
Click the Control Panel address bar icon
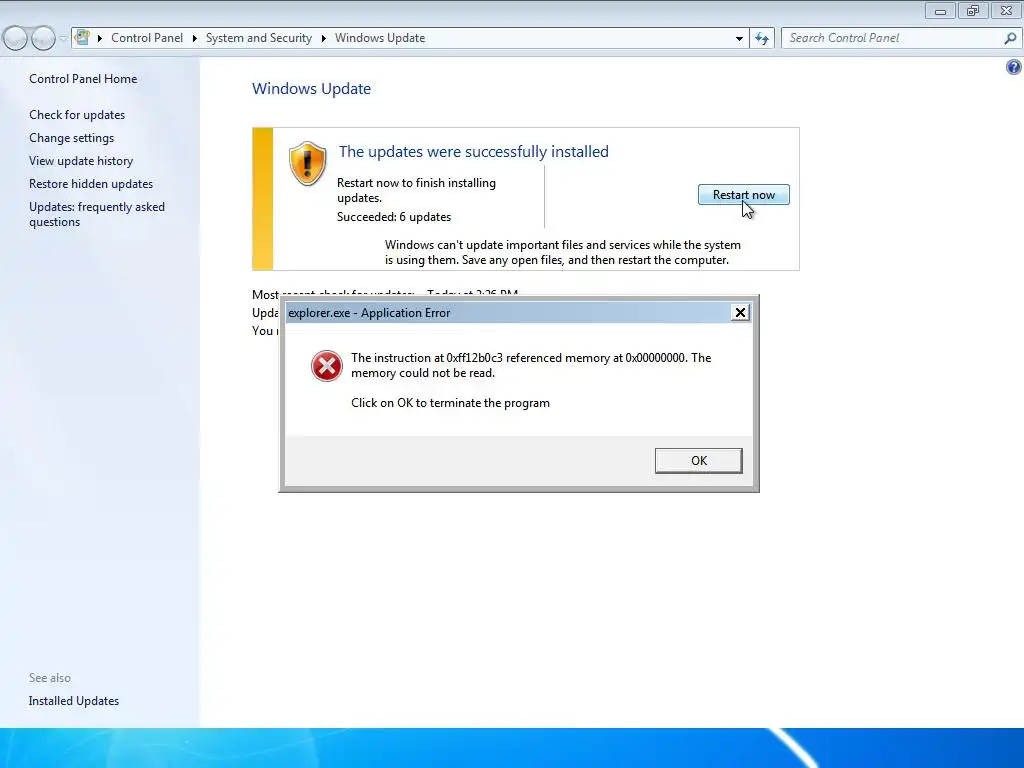(82, 37)
